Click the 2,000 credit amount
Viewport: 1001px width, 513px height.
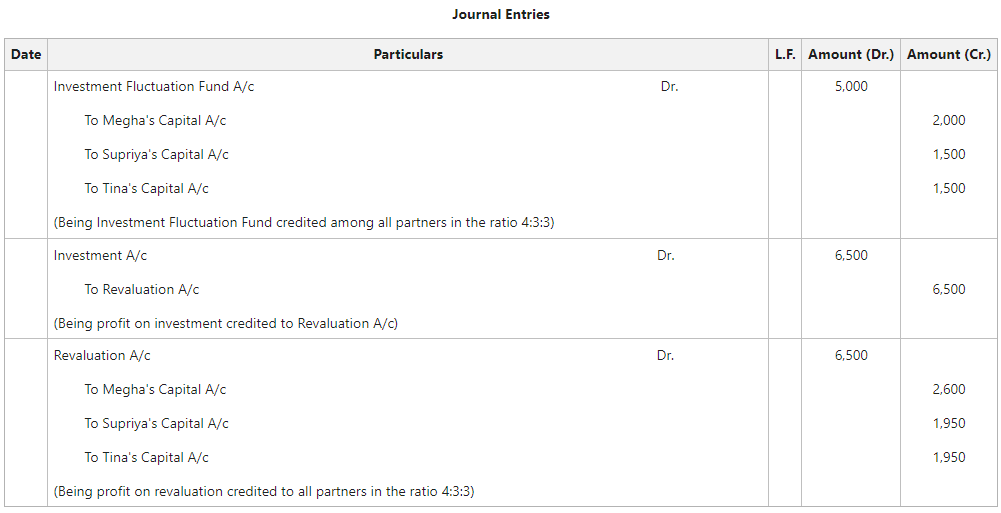tap(948, 121)
